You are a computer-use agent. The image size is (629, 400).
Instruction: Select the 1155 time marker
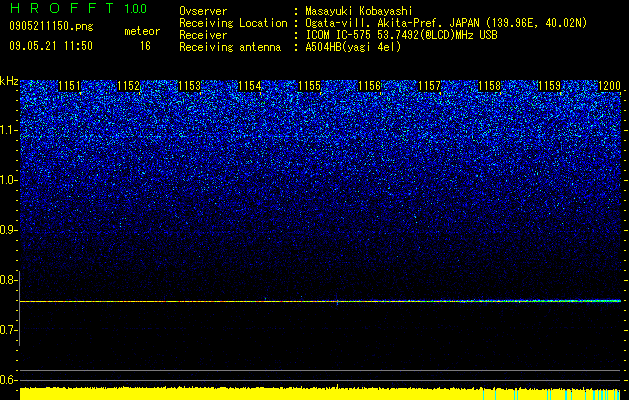[x=310, y=86]
